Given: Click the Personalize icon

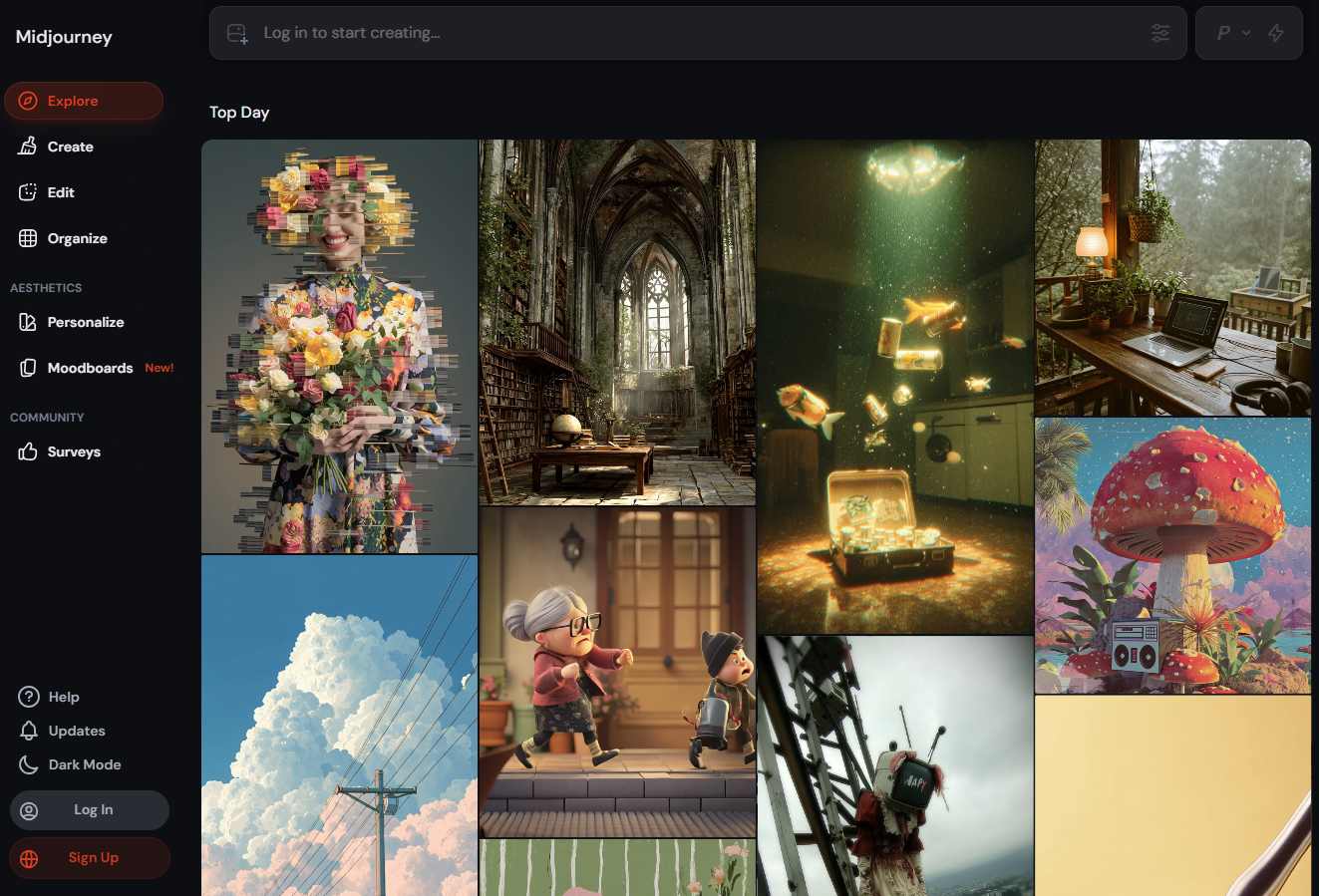Looking at the screenshot, I should point(28,322).
